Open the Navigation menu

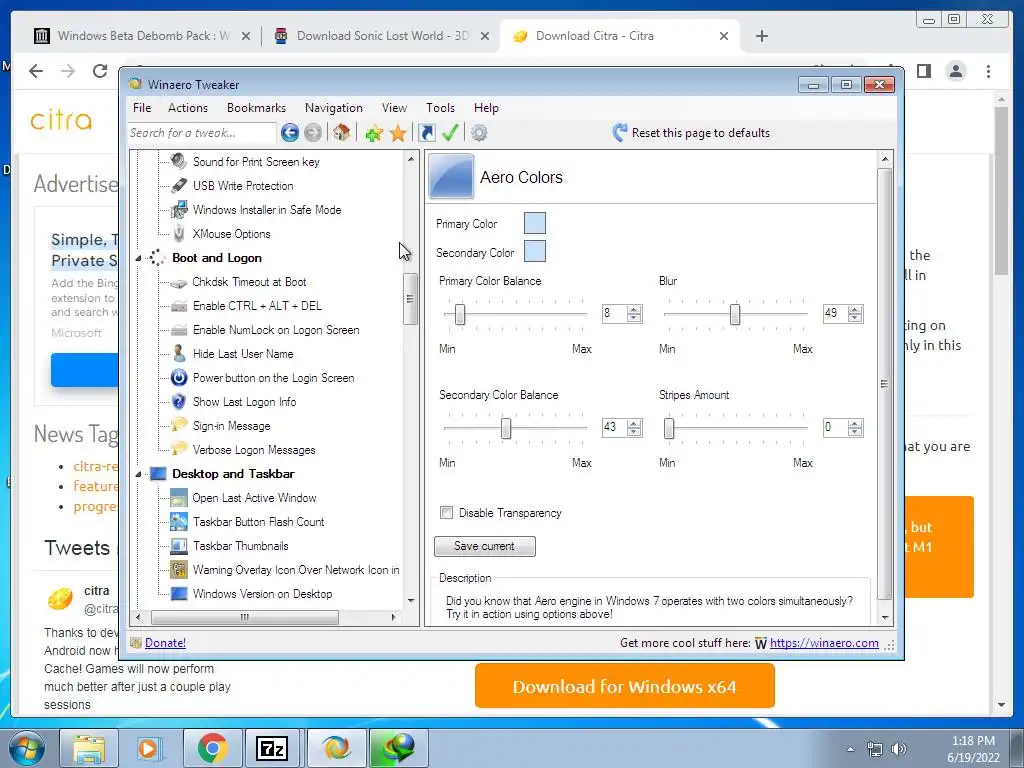(334, 108)
